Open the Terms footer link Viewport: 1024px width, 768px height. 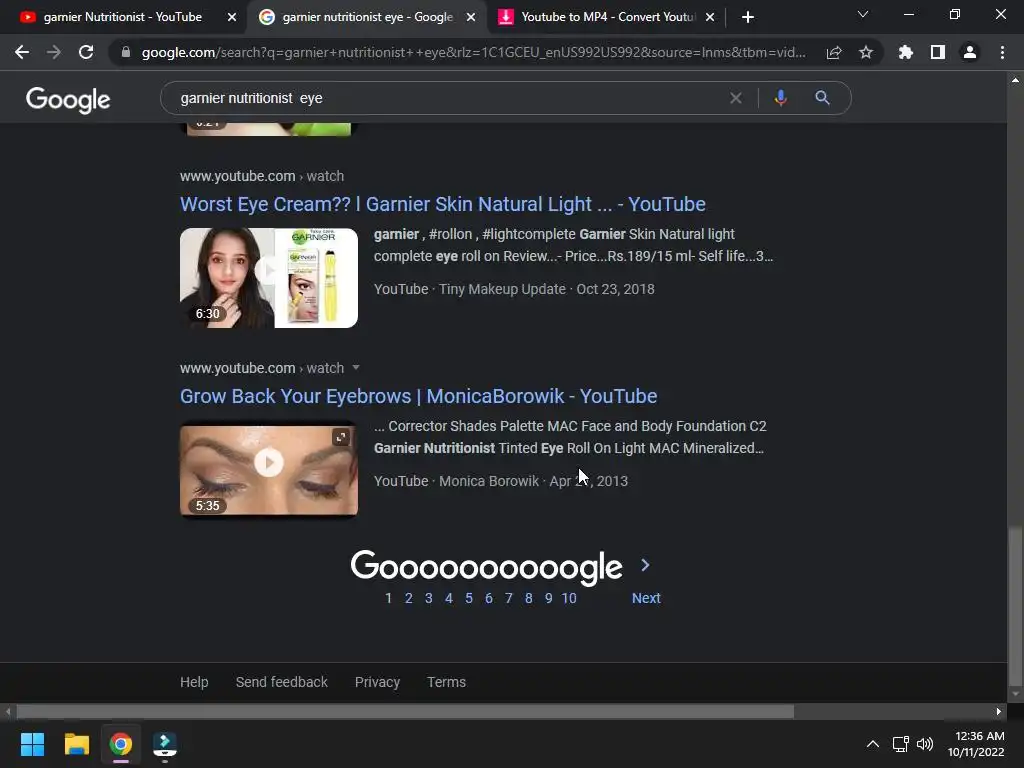[447, 682]
